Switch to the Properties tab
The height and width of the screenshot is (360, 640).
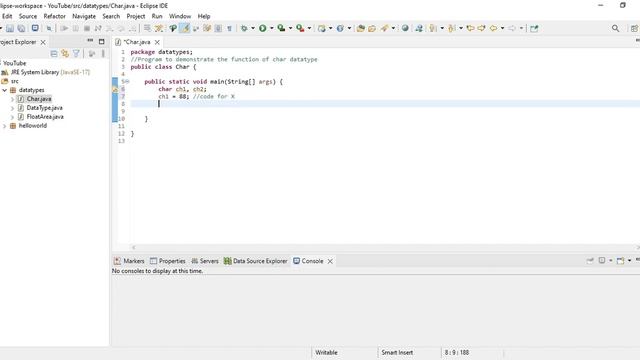click(x=167, y=261)
